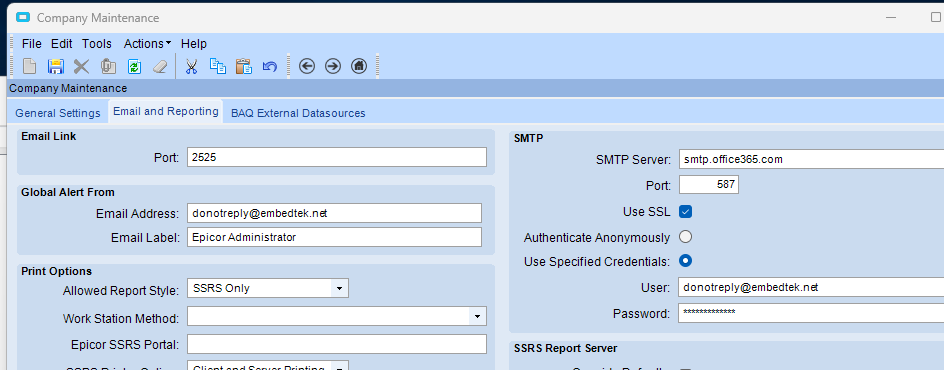Expand the Work Station Method dropdown
This screenshot has width=944, height=370.
click(477, 316)
